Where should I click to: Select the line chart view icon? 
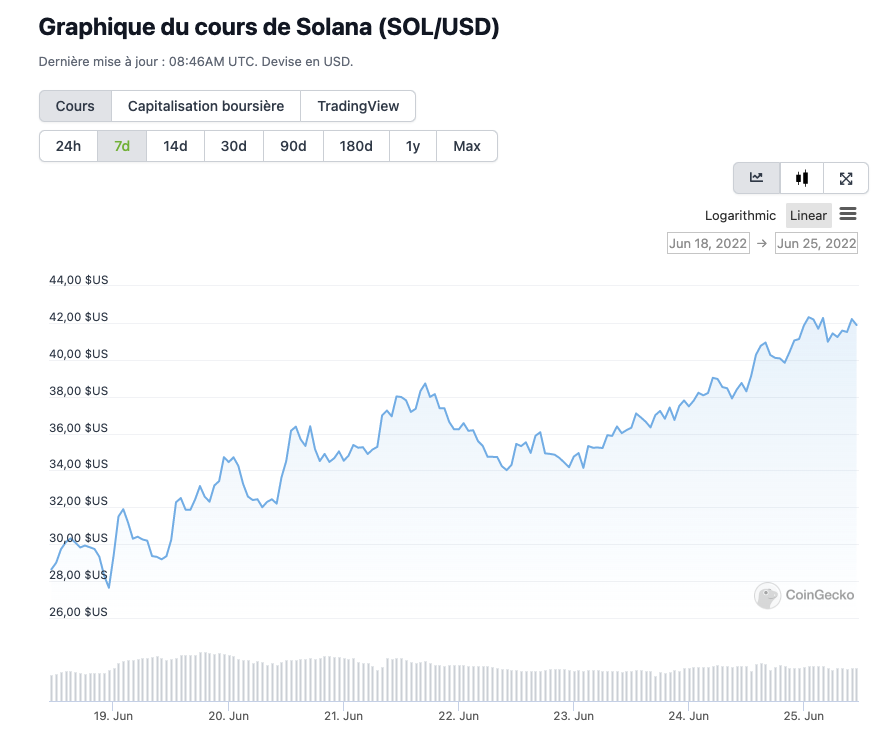click(757, 178)
